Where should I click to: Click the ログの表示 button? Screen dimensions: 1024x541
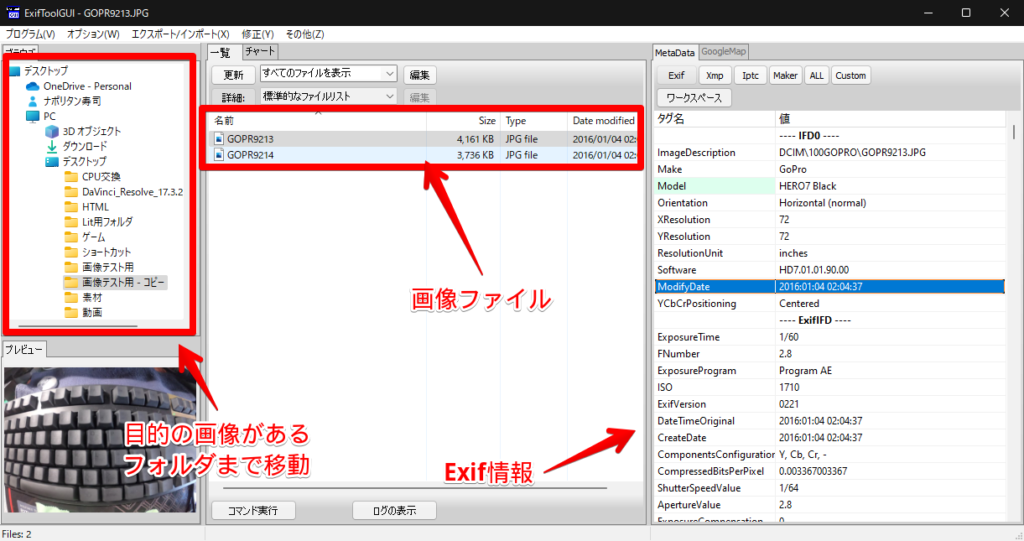coord(394,510)
